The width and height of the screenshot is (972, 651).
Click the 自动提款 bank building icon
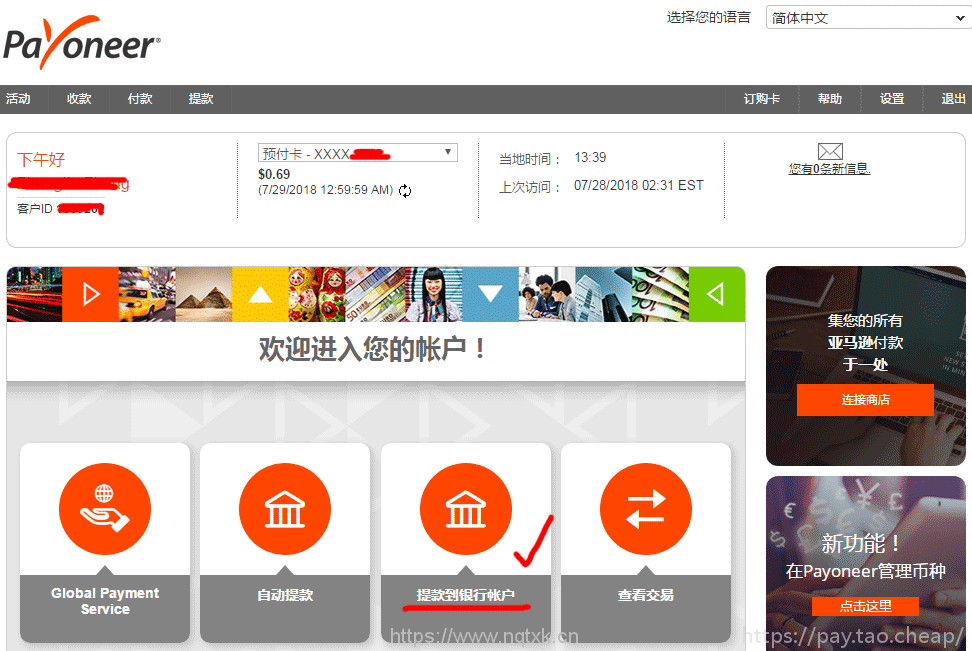click(x=285, y=510)
